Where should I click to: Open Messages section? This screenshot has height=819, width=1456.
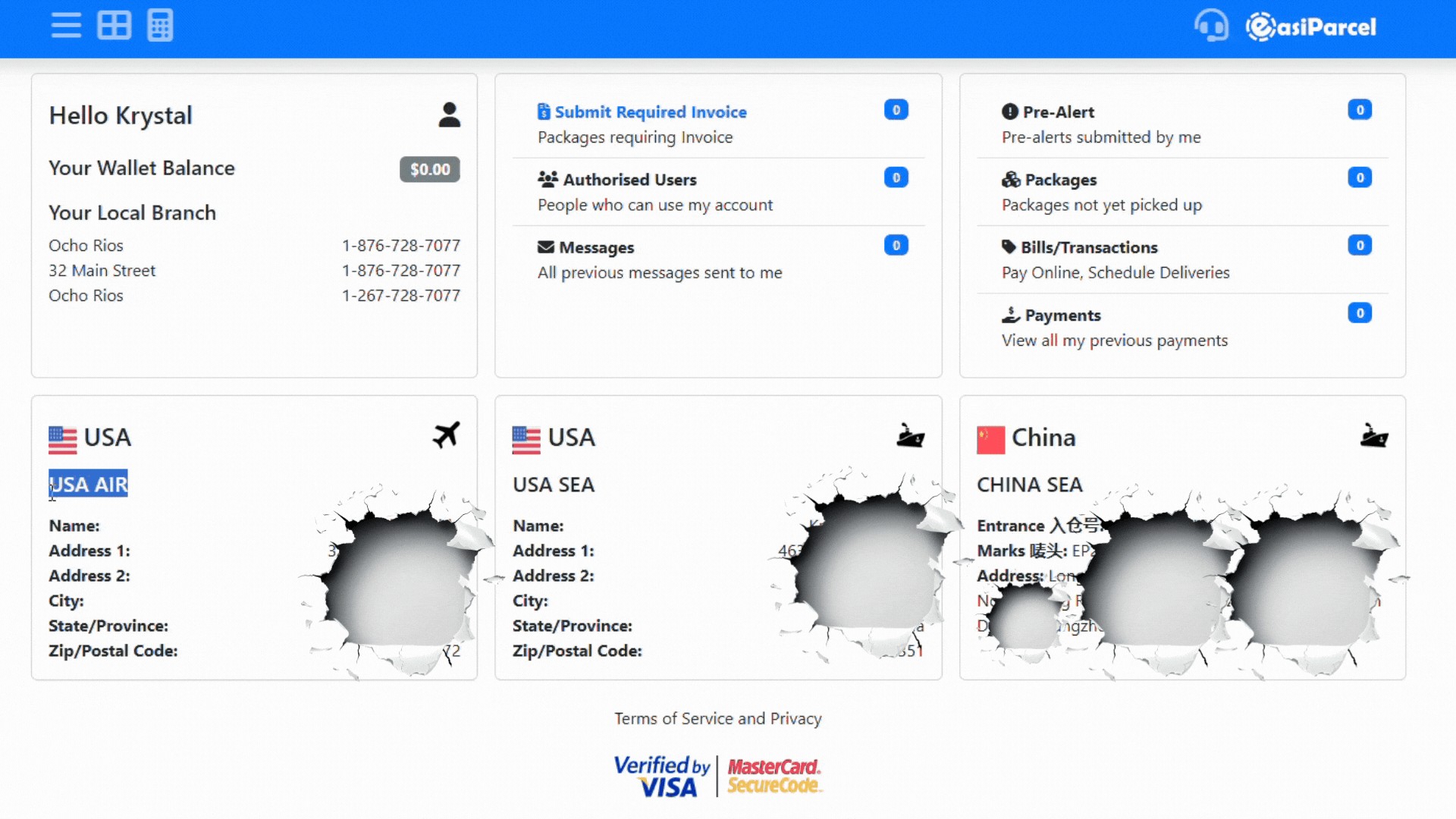[x=596, y=247]
